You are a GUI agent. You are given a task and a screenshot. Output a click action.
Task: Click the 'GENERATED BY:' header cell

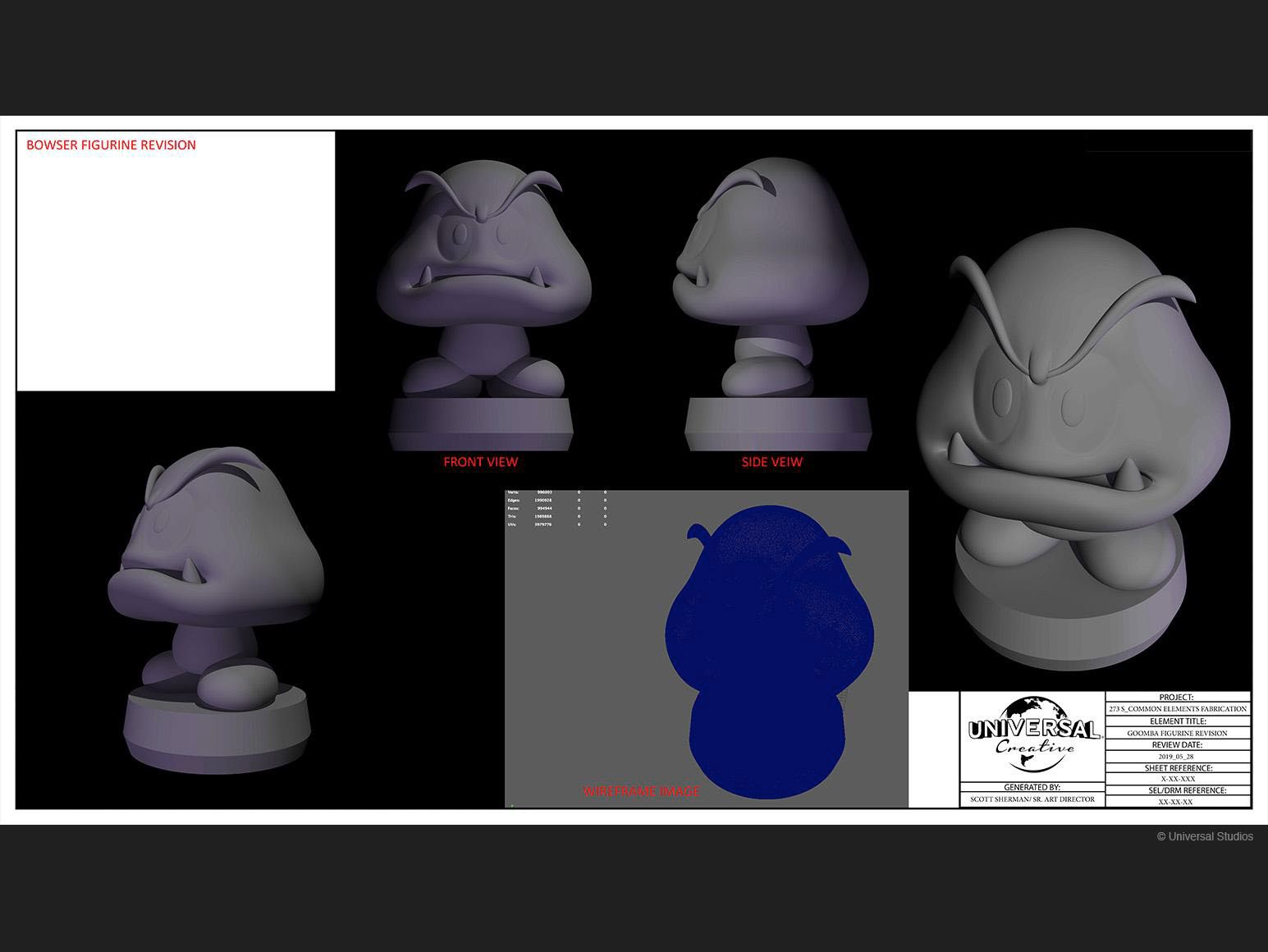click(x=1032, y=787)
